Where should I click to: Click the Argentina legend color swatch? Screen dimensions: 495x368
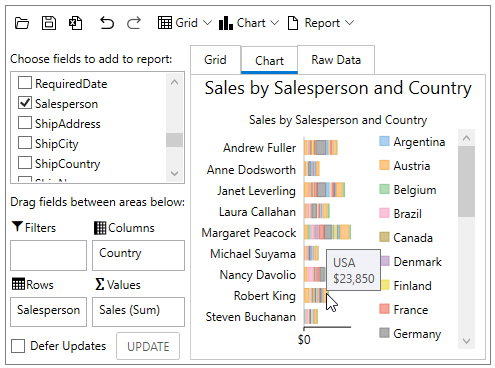pyautogui.click(x=384, y=141)
